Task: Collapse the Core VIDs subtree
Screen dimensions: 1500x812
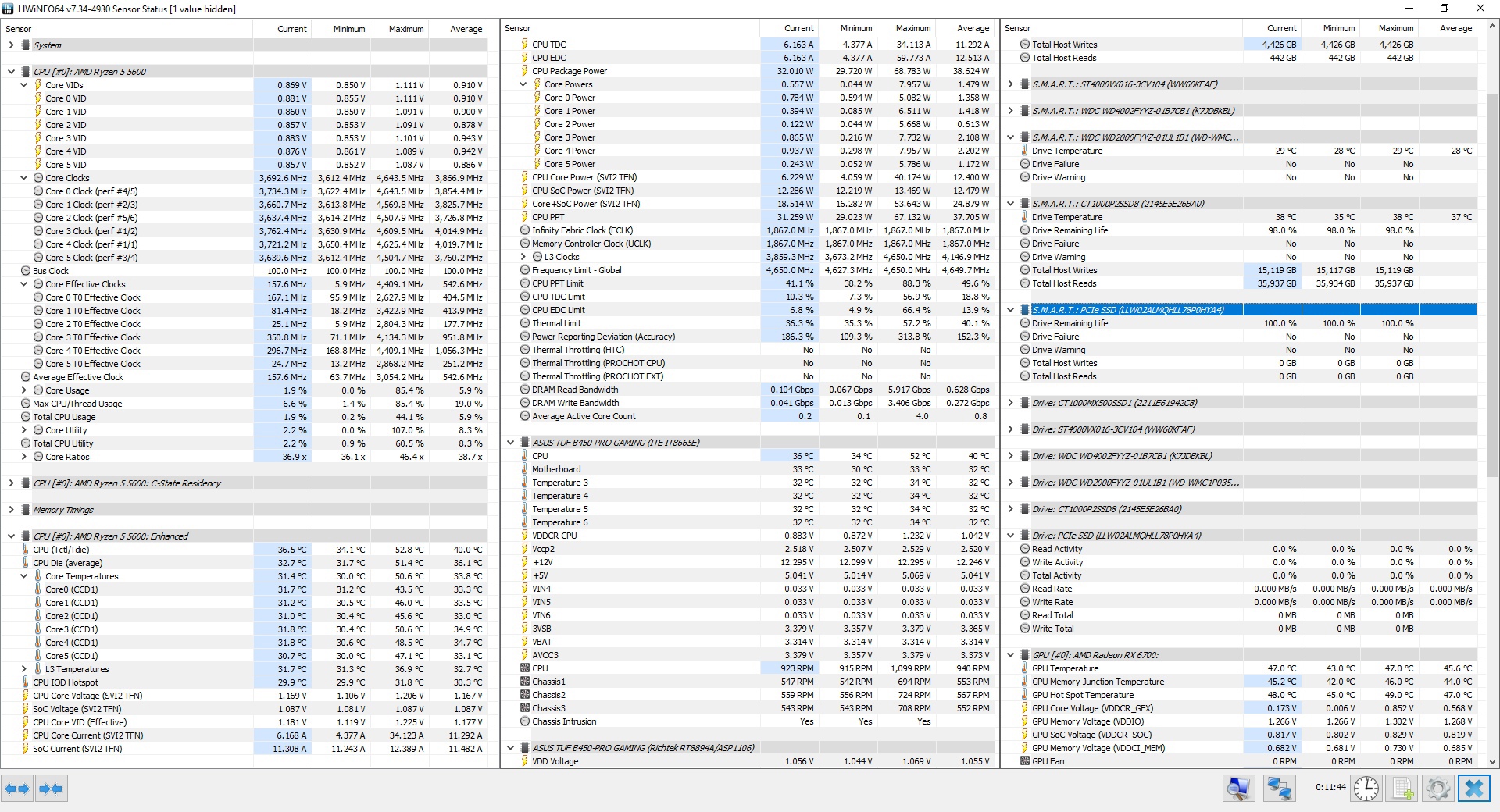Action: tap(23, 85)
